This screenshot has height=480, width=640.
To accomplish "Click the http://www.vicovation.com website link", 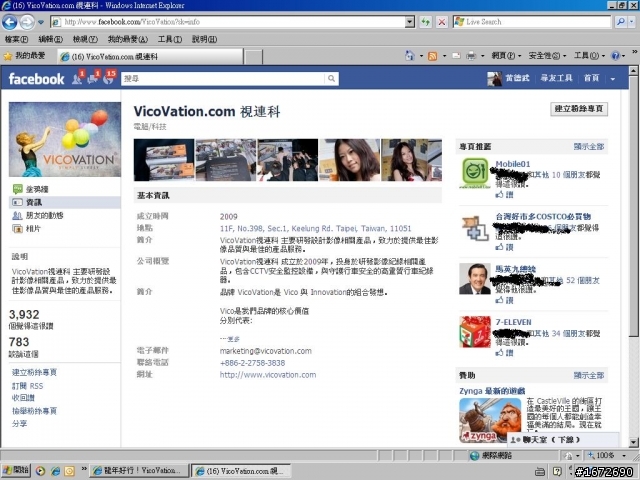I will coord(268,375).
